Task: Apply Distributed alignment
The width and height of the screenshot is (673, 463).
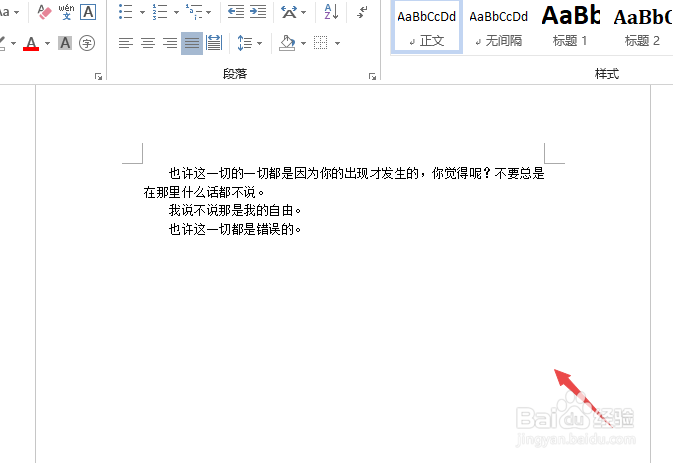Action: click(x=214, y=43)
